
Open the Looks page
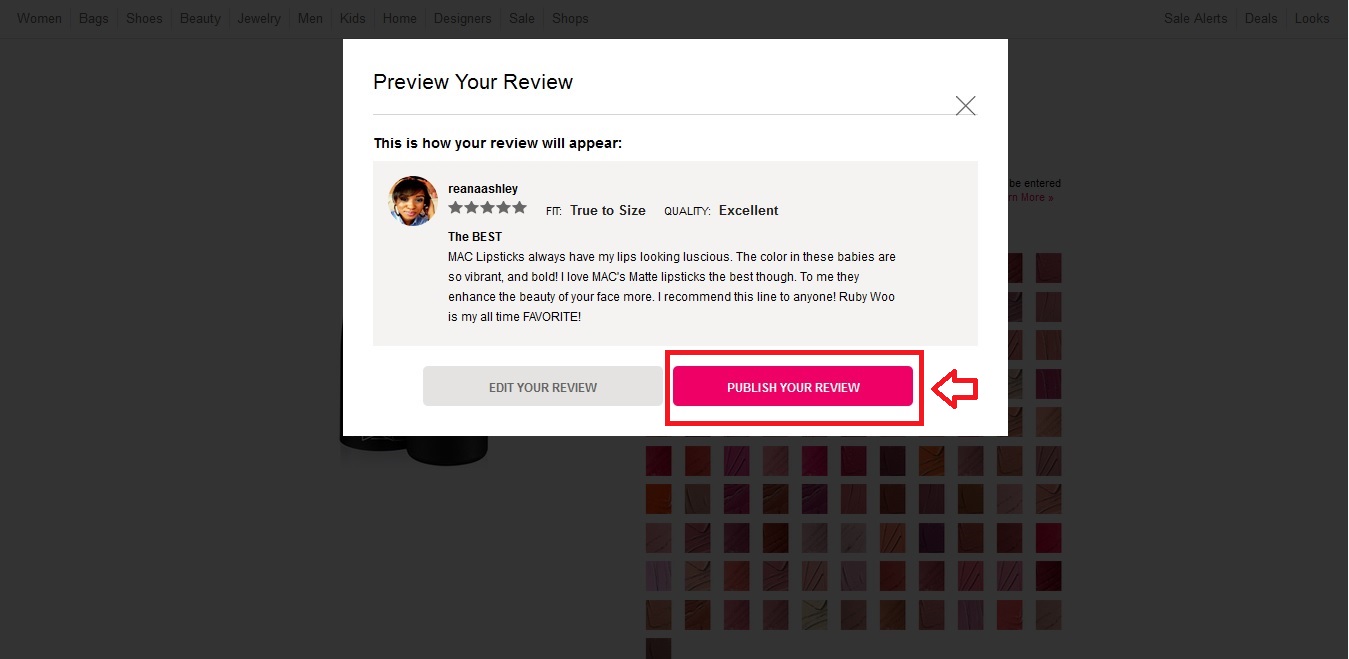click(x=1312, y=18)
